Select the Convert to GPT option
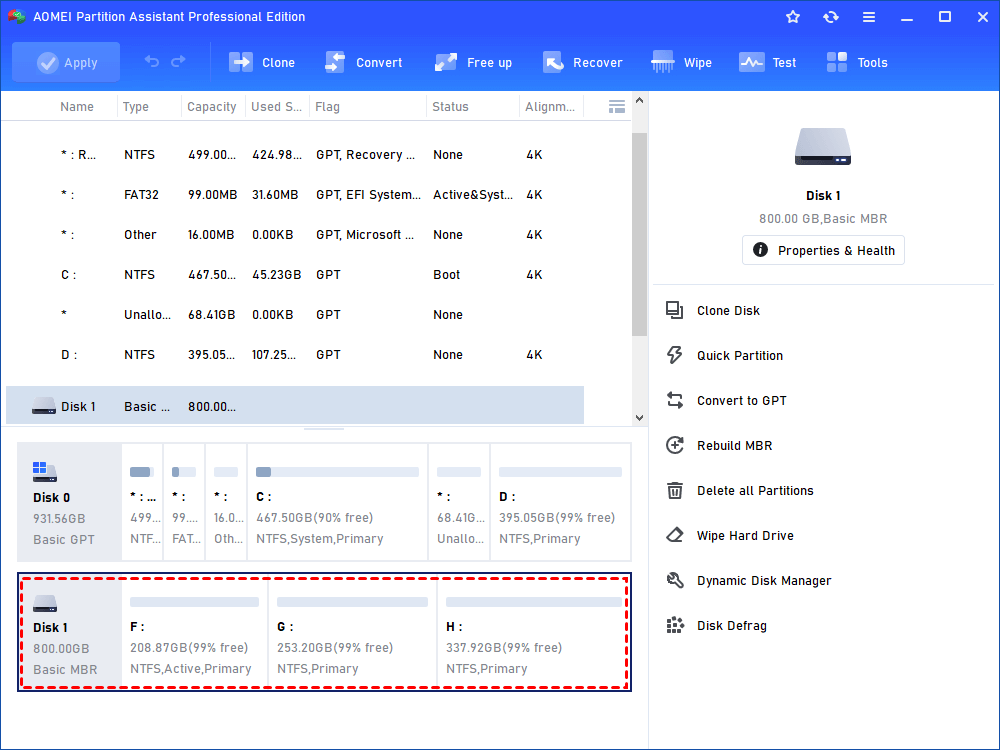This screenshot has width=1000, height=750. (726, 401)
